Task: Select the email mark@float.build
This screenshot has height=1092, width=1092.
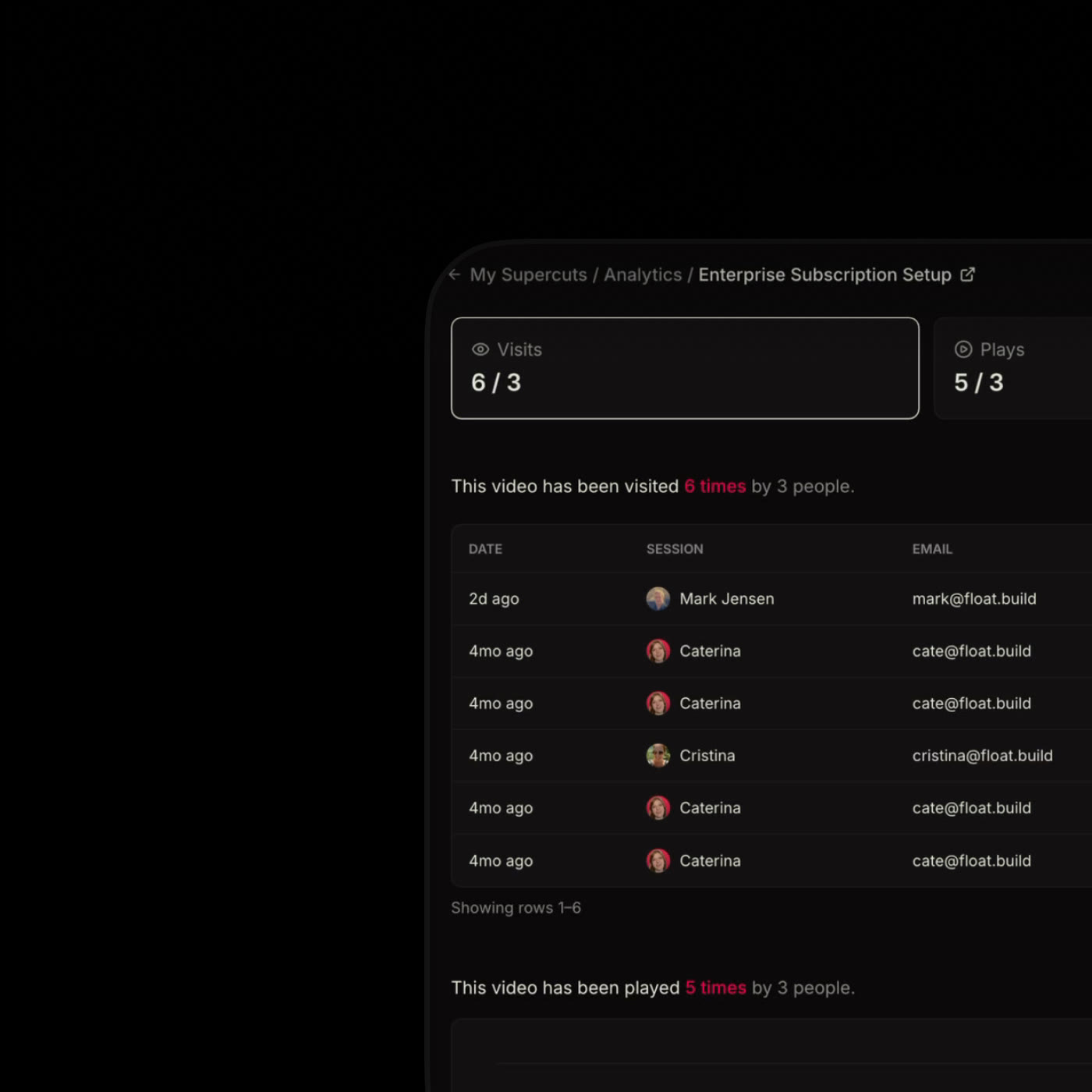Action: 974,599
